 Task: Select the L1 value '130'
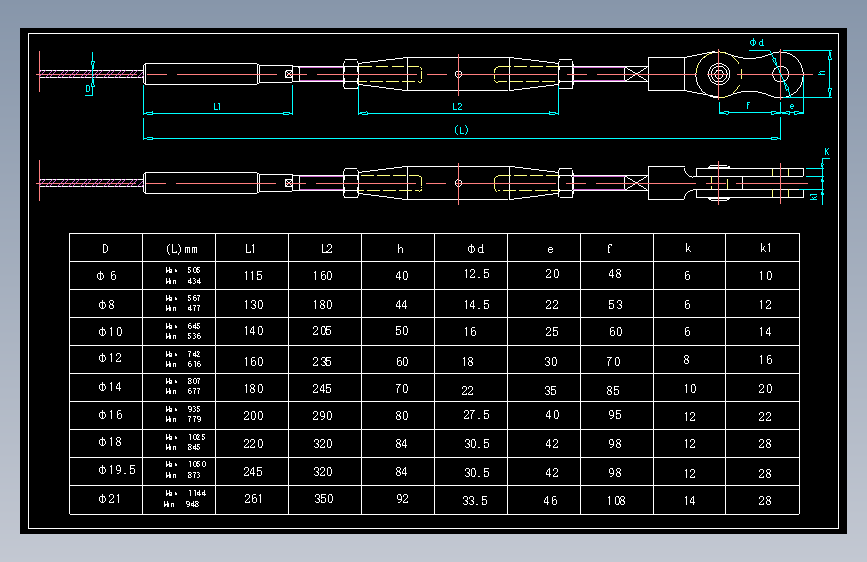[x=253, y=304]
